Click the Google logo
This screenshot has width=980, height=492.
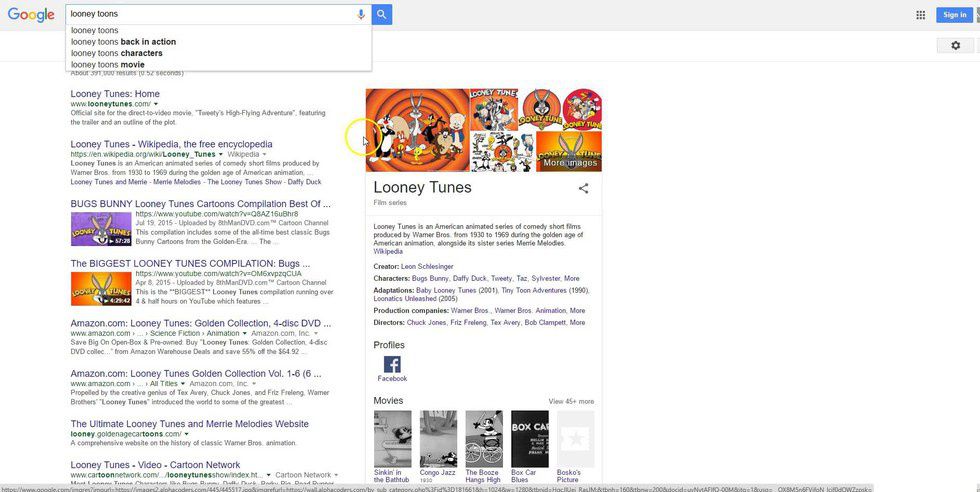[31, 15]
